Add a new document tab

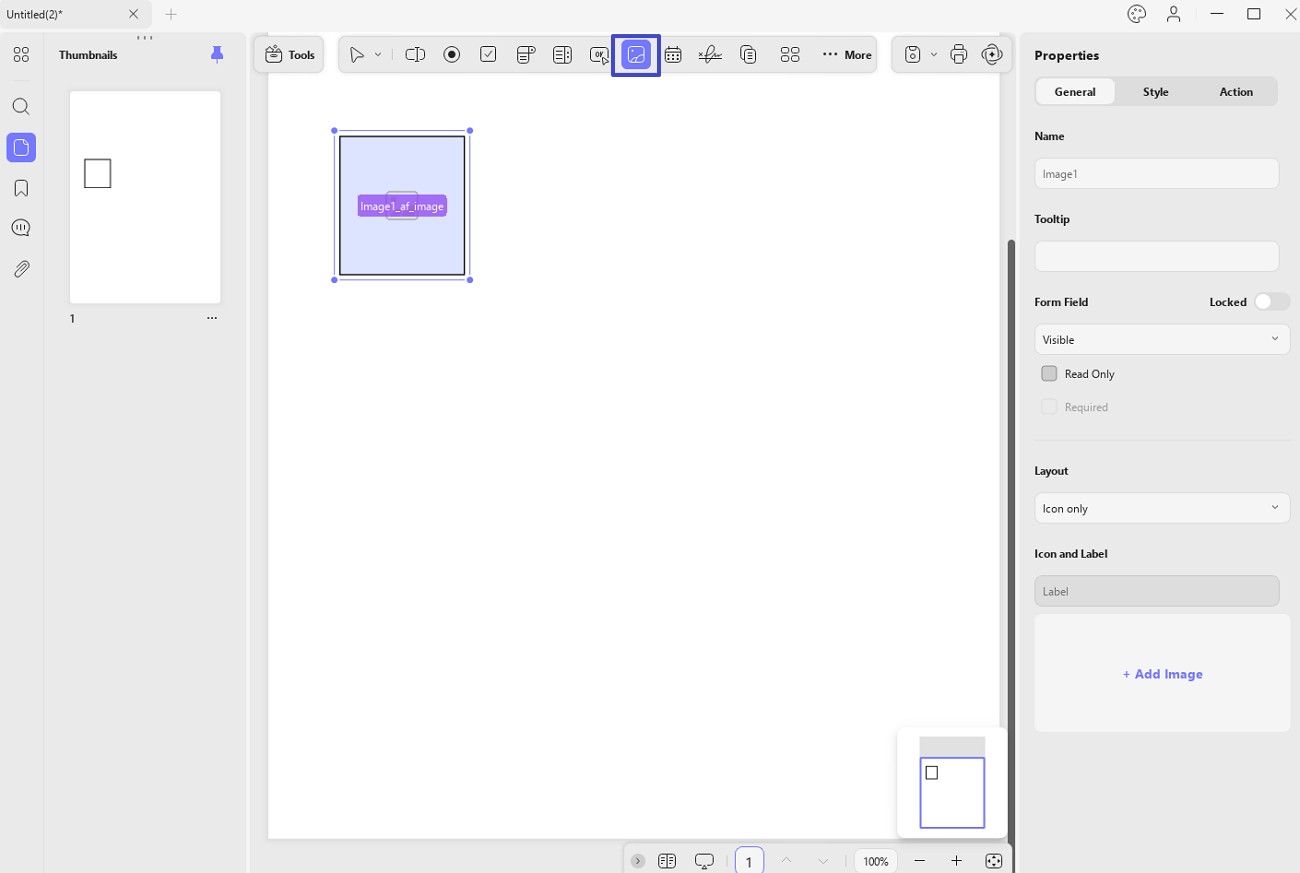click(171, 14)
